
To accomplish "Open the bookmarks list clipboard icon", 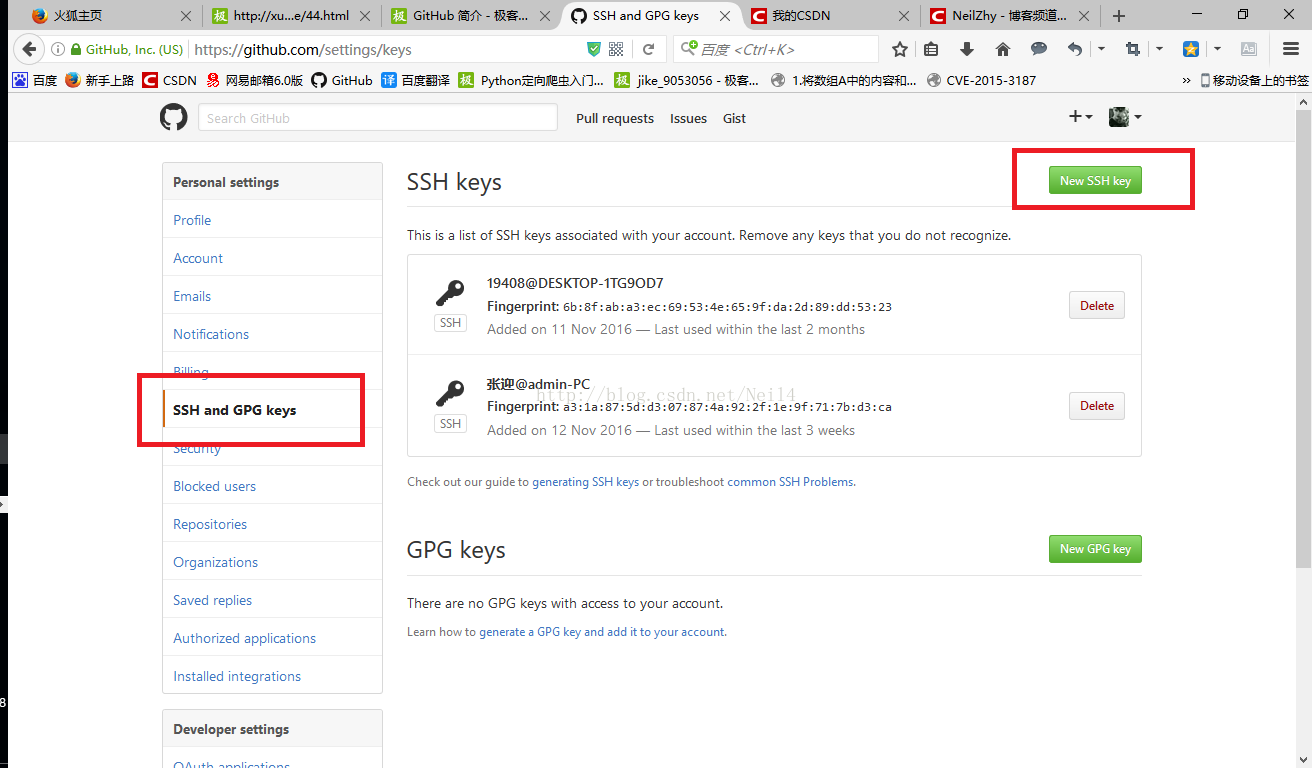I will point(931,49).
